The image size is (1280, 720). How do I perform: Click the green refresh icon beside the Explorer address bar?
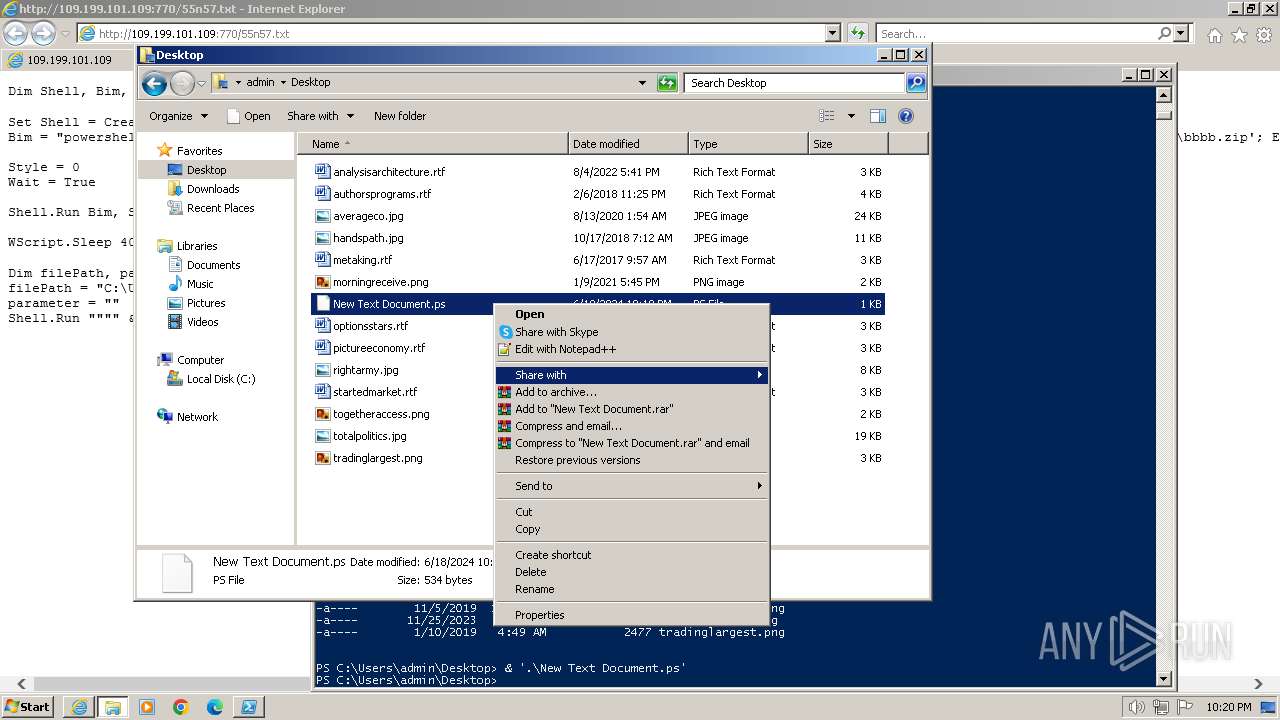click(667, 83)
